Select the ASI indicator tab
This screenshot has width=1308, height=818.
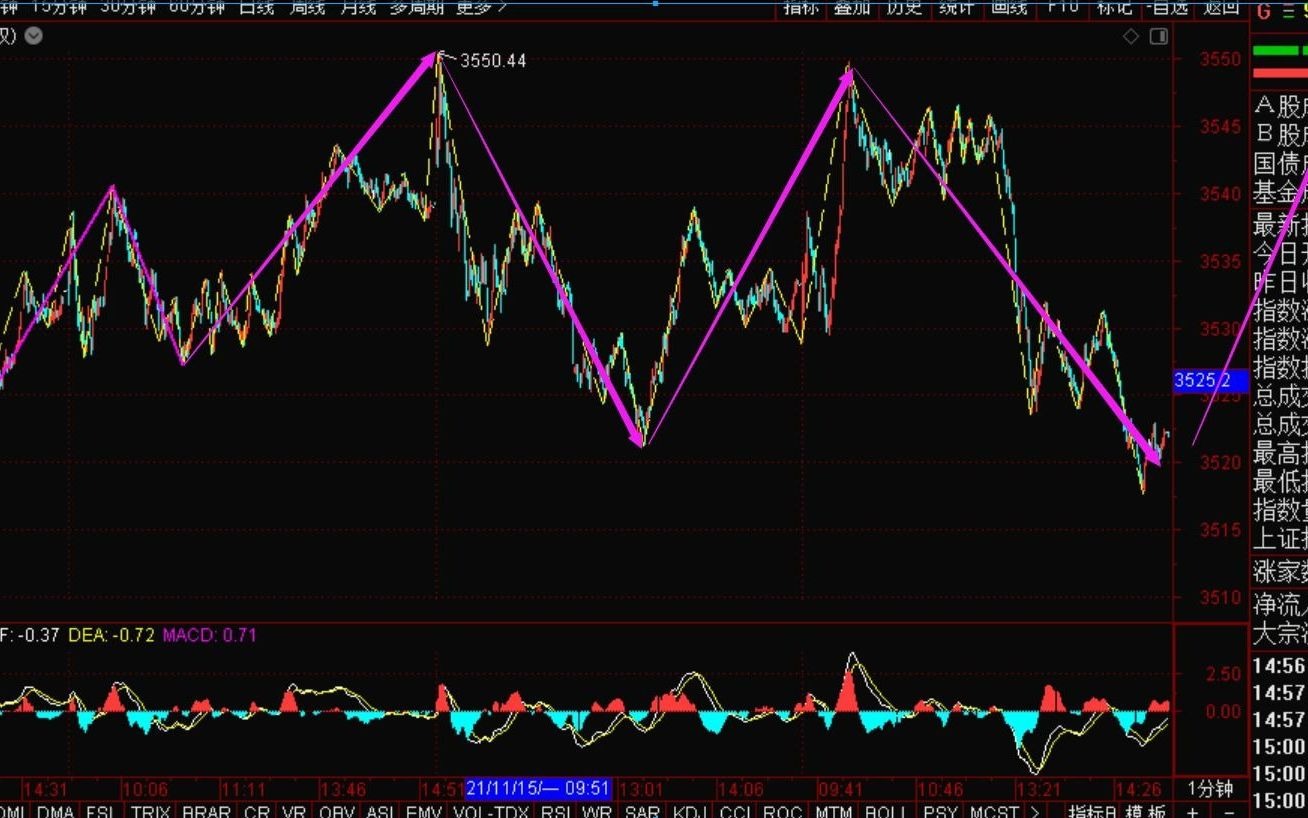point(380,811)
